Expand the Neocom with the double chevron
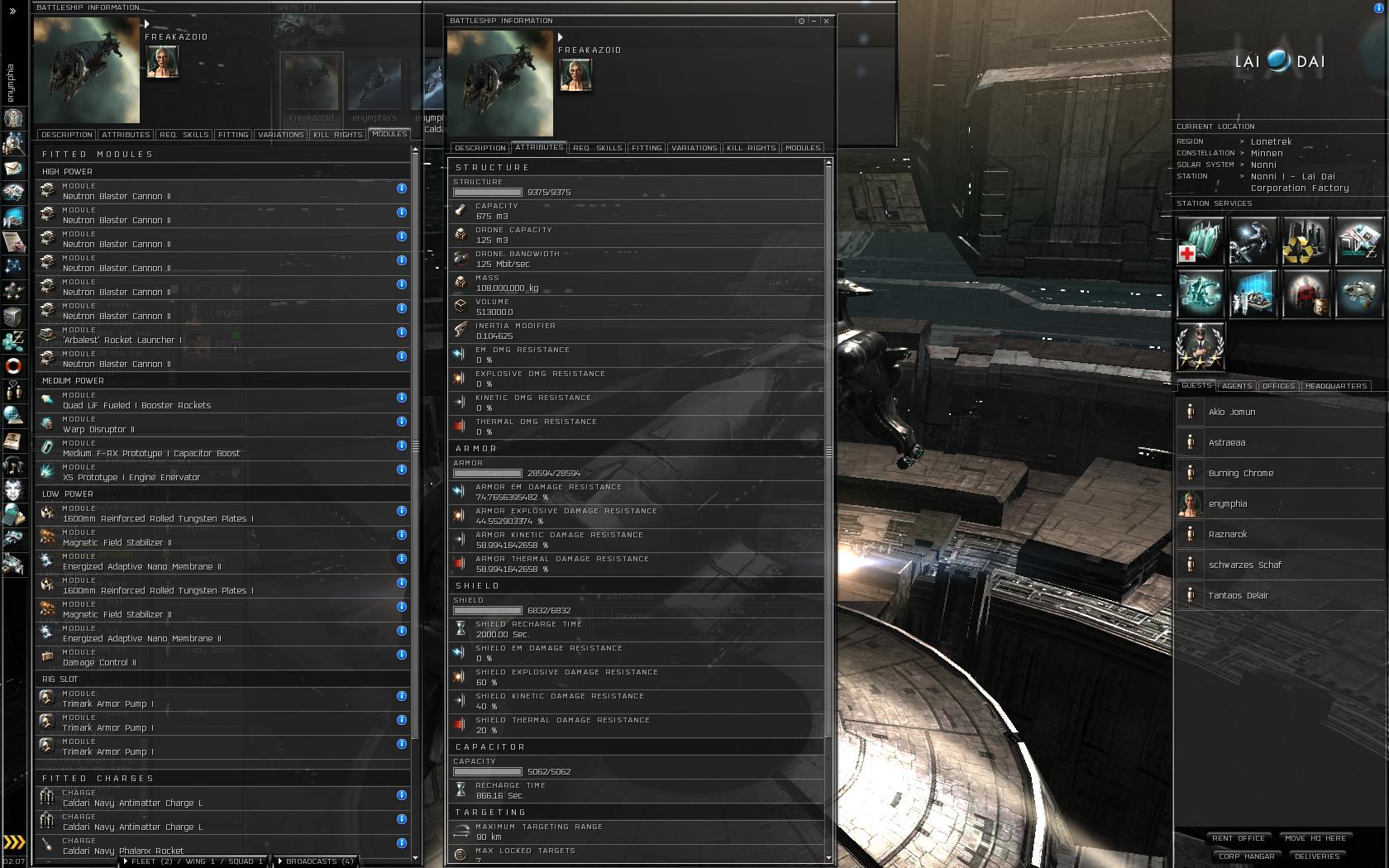The width and height of the screenshot is (1389, 868). [12, 12]
